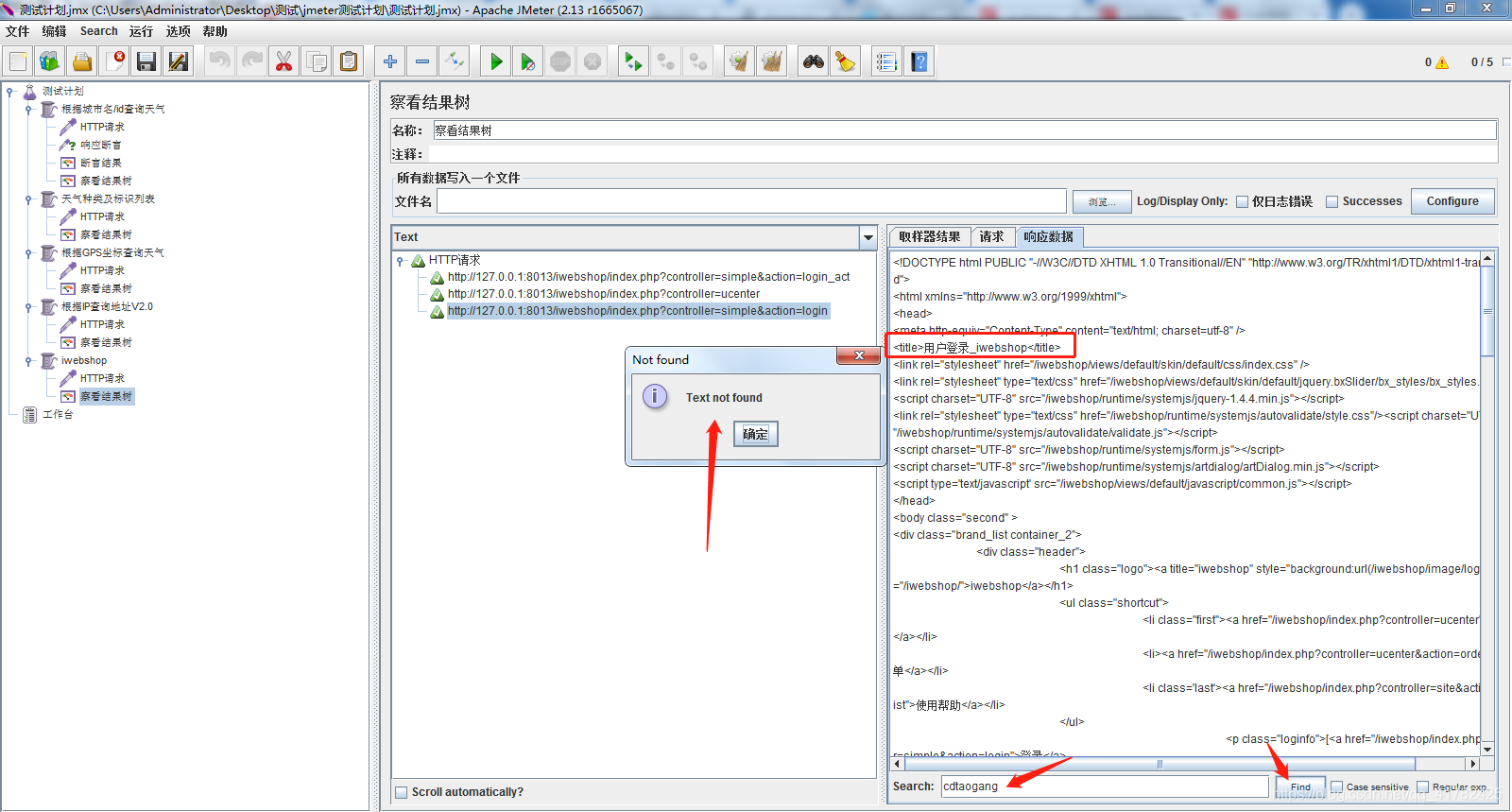The width and height of the screenshot is (1512, 812).
Task: Switch to 响应数据 tab
Action: [x=1049, y=237]
